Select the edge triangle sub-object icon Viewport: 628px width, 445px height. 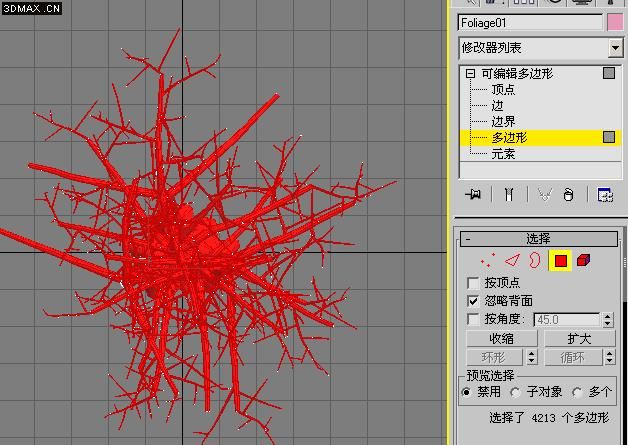pyautogui.click(x=512, y=261)
